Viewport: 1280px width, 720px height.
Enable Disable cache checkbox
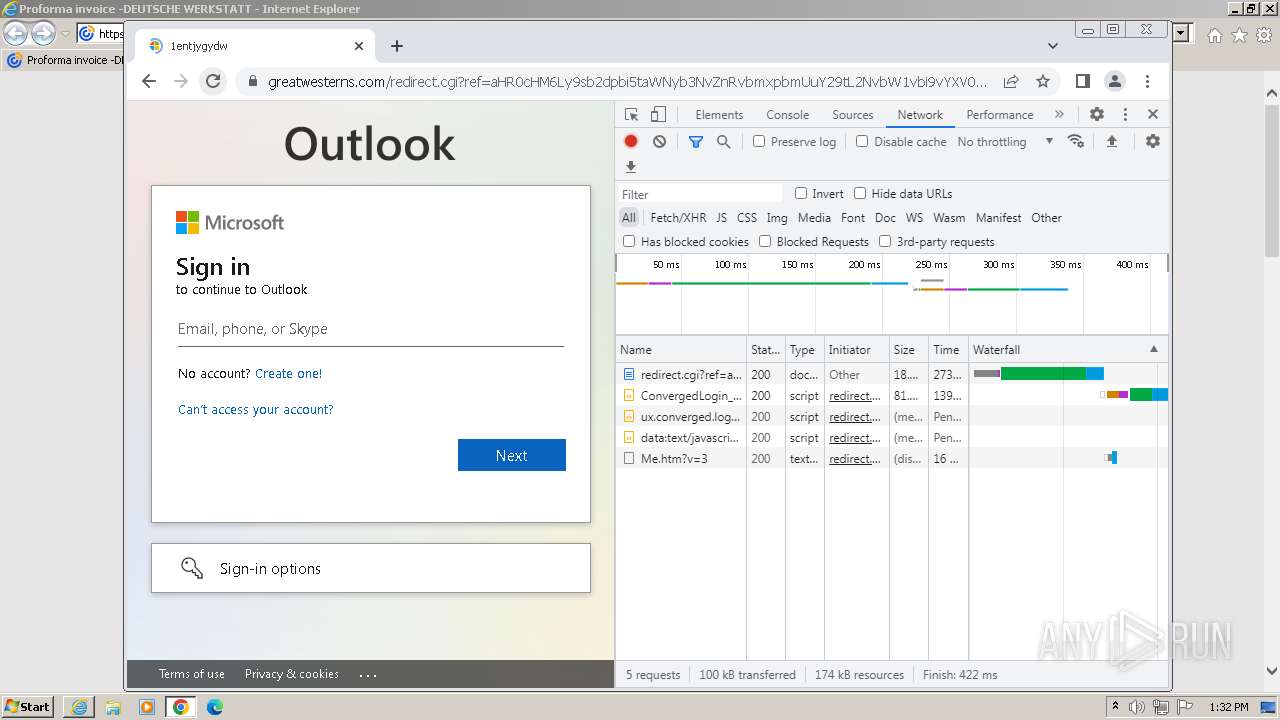(862, 141)
